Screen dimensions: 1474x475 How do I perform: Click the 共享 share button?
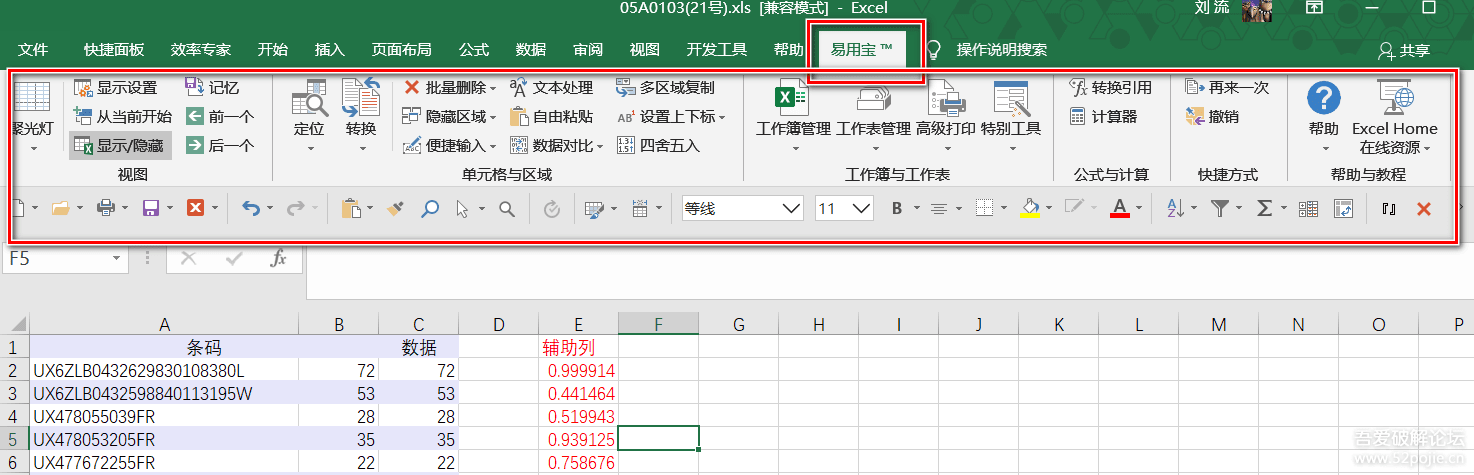tap(1404, 50)
